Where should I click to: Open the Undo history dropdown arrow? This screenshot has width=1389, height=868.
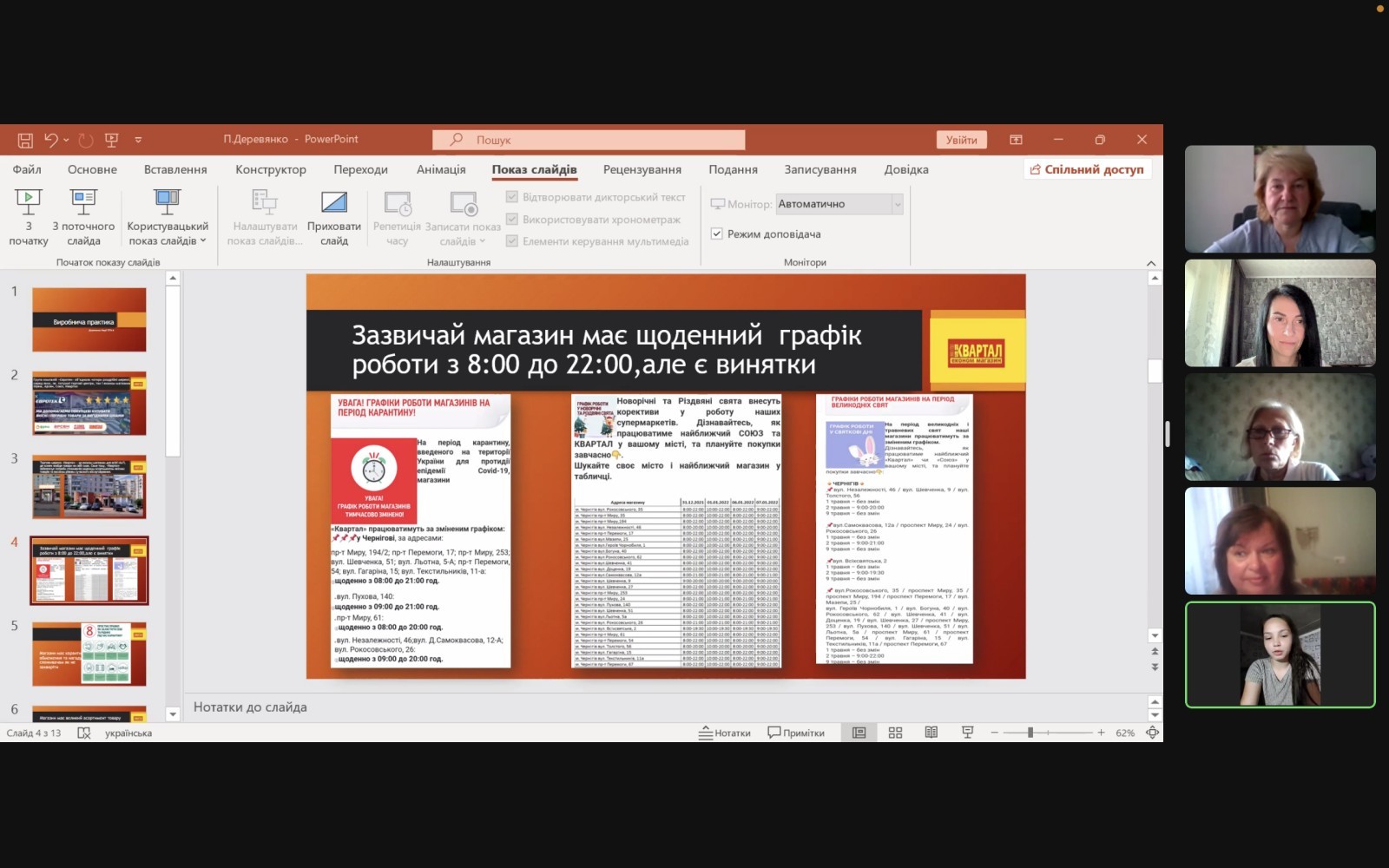pyautogui.click(x=66, y=140)
